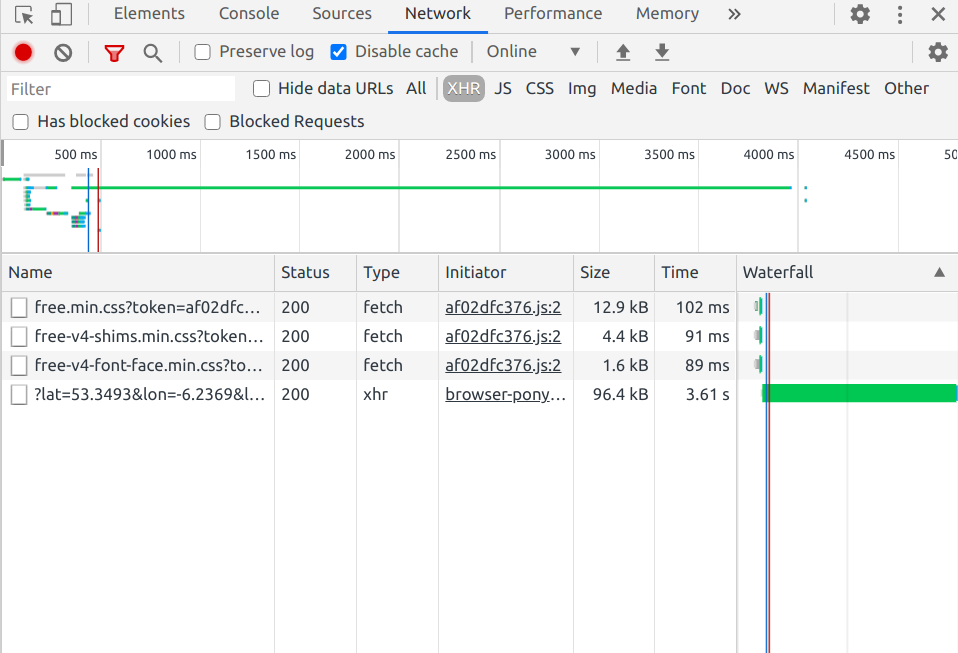This screenshot has width=958, height=653.
Task: Export HAR file with download arrow
Action: point(661,53)
